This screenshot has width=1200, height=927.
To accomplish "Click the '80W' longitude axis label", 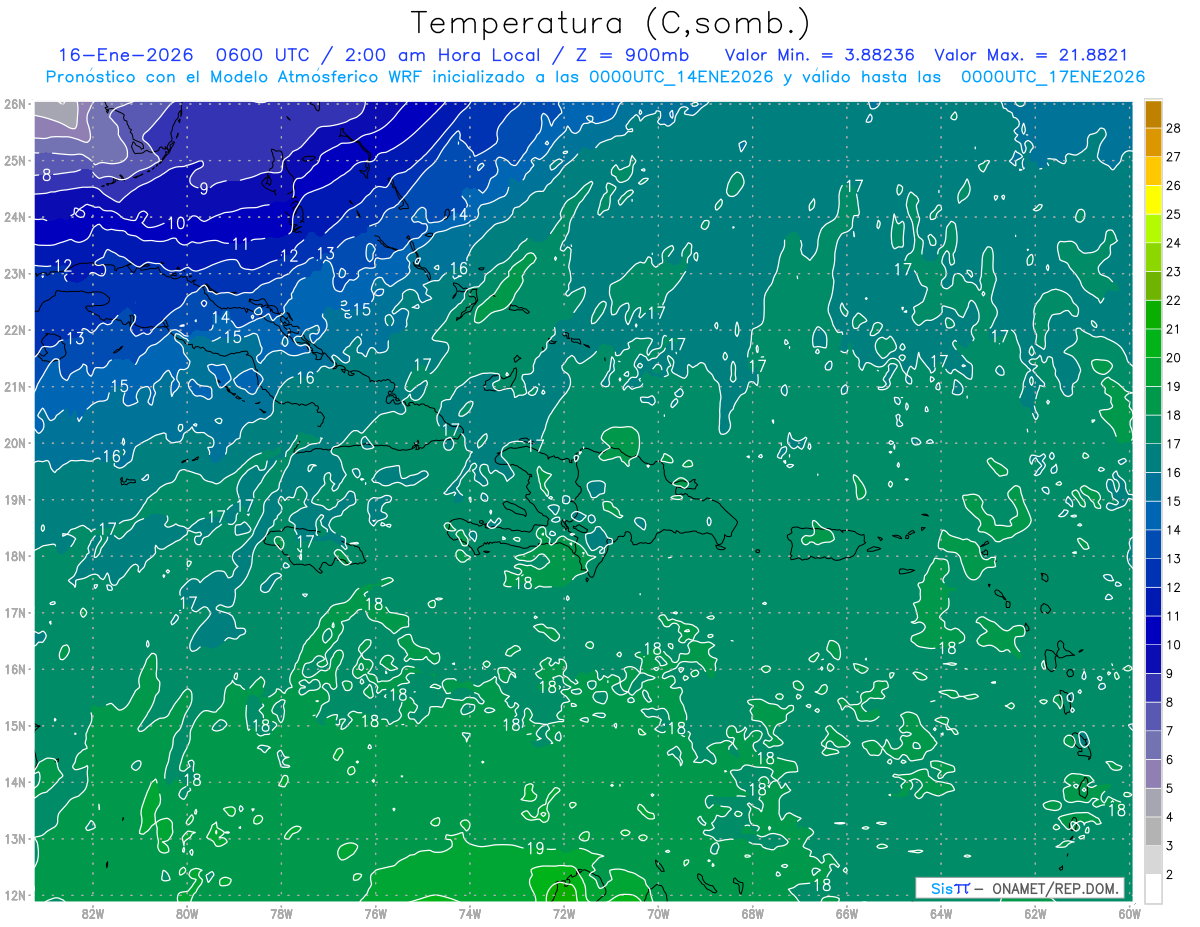I will click(187, 913).
